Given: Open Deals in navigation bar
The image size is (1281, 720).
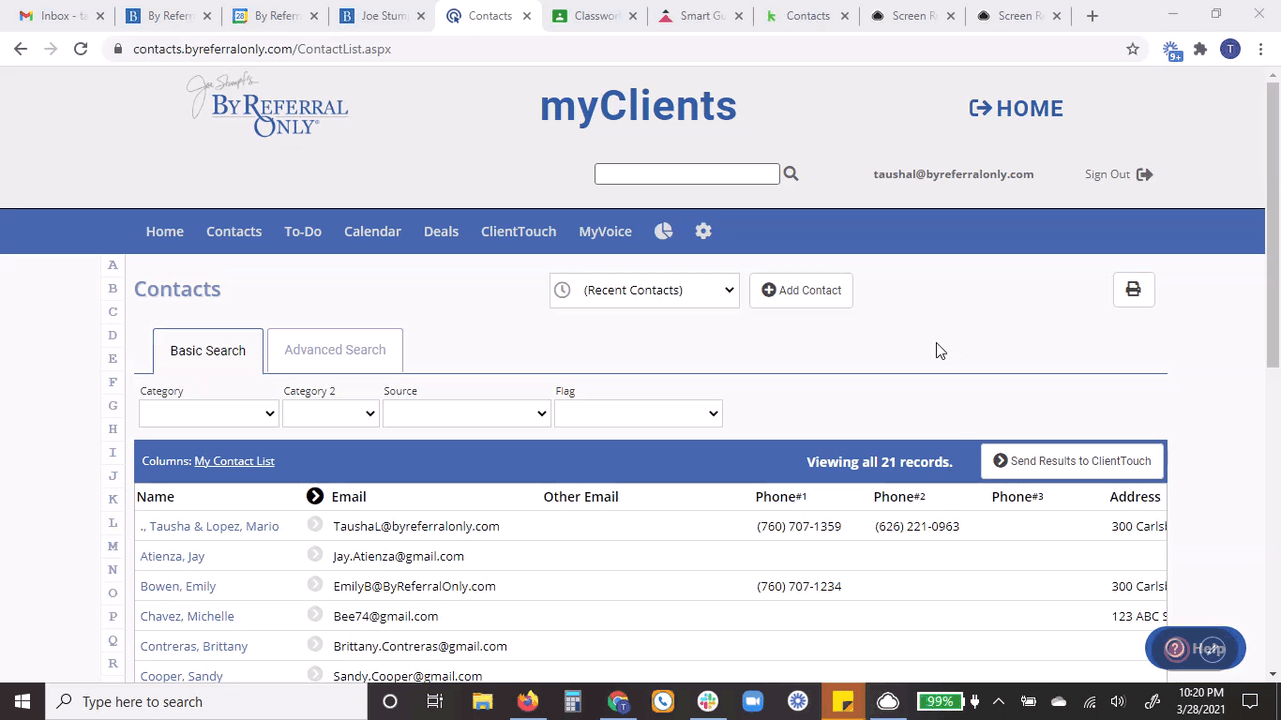Looking at the screenshot, I should coord(441,231).
